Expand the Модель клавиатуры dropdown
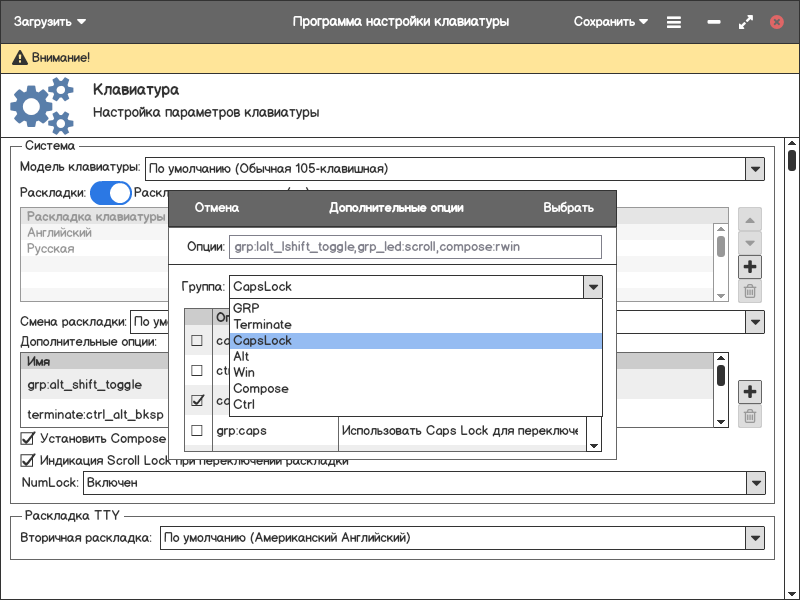This screenshot has height=600, width=800. 755,169
